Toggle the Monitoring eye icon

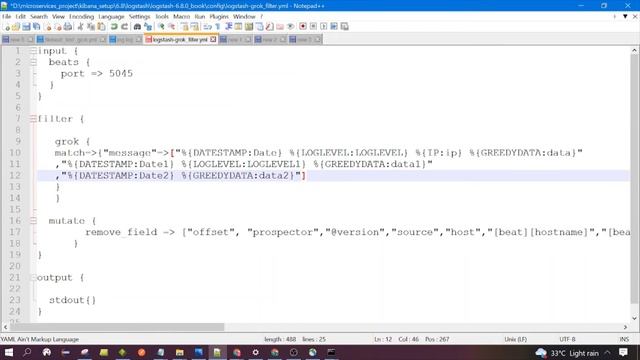coord(291,27)
